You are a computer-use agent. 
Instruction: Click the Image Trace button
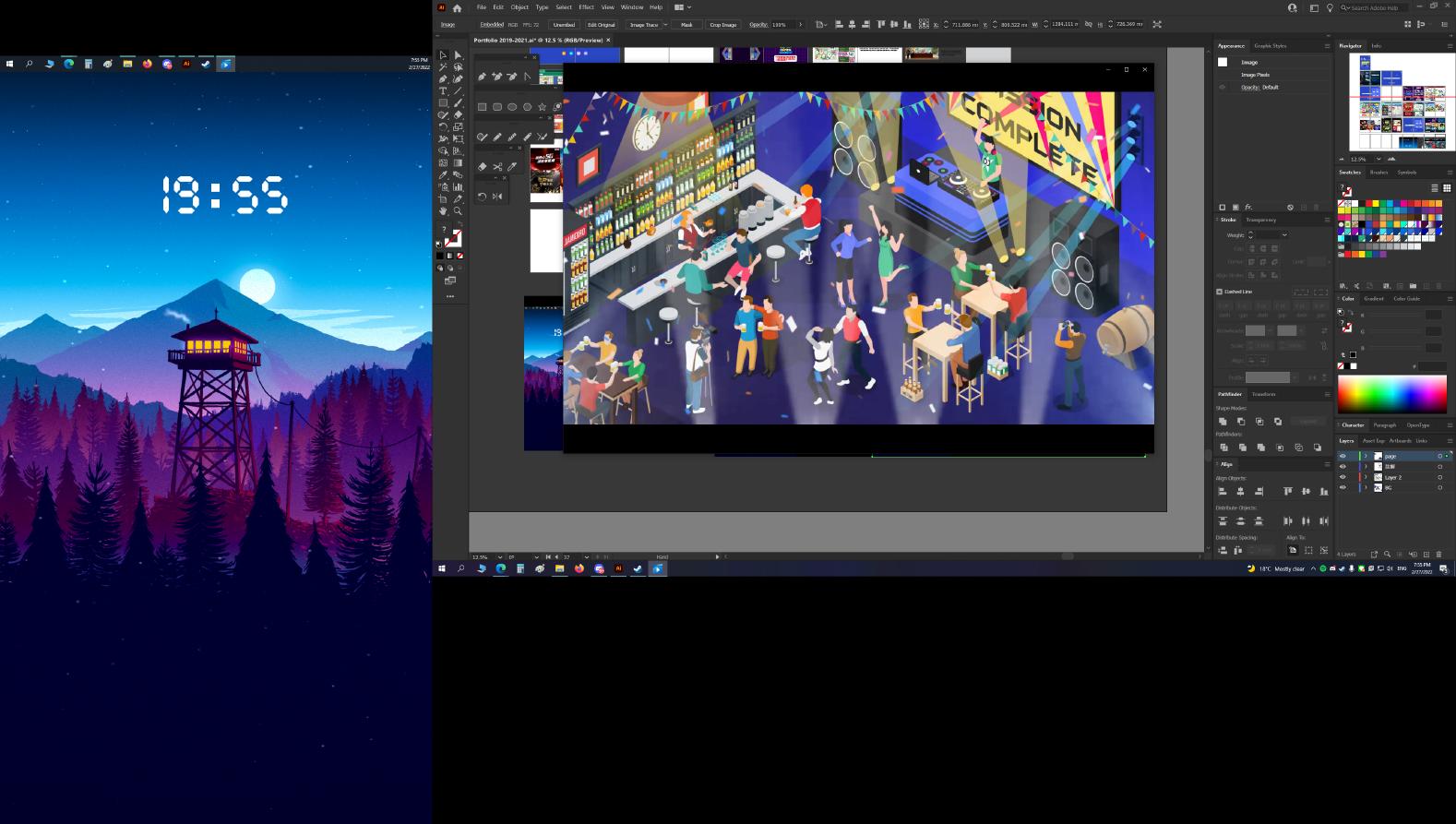click(x=644, y=25)
